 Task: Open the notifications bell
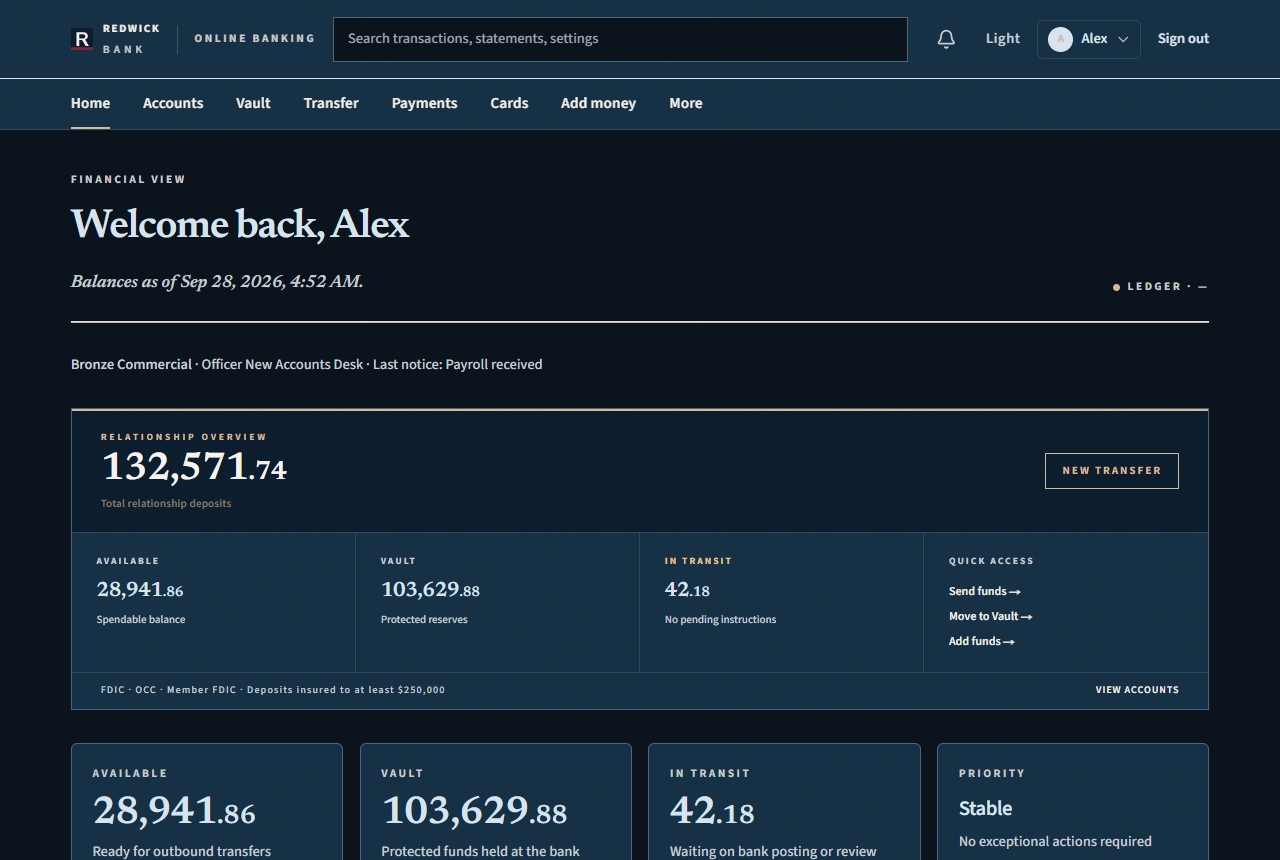(946, 39)
